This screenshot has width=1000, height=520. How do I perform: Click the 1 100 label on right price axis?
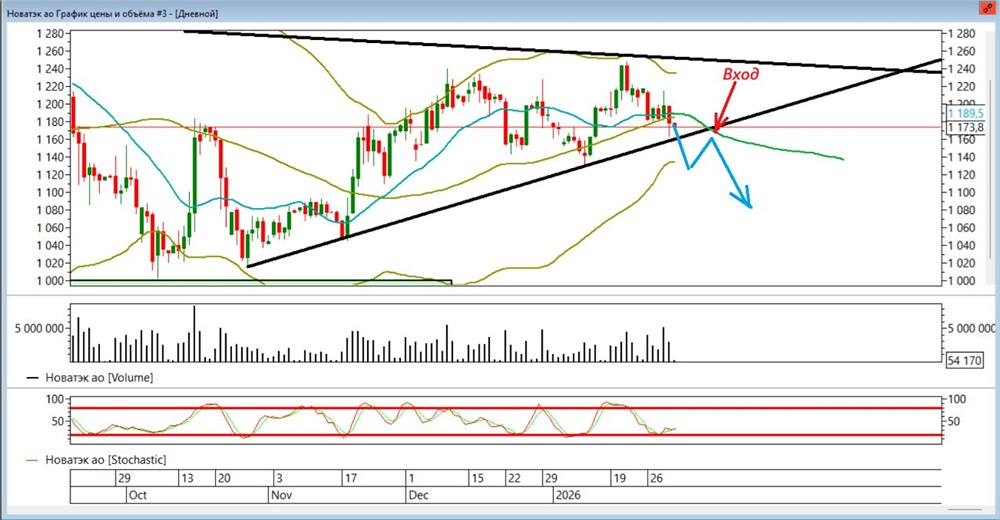coord(962,192)
